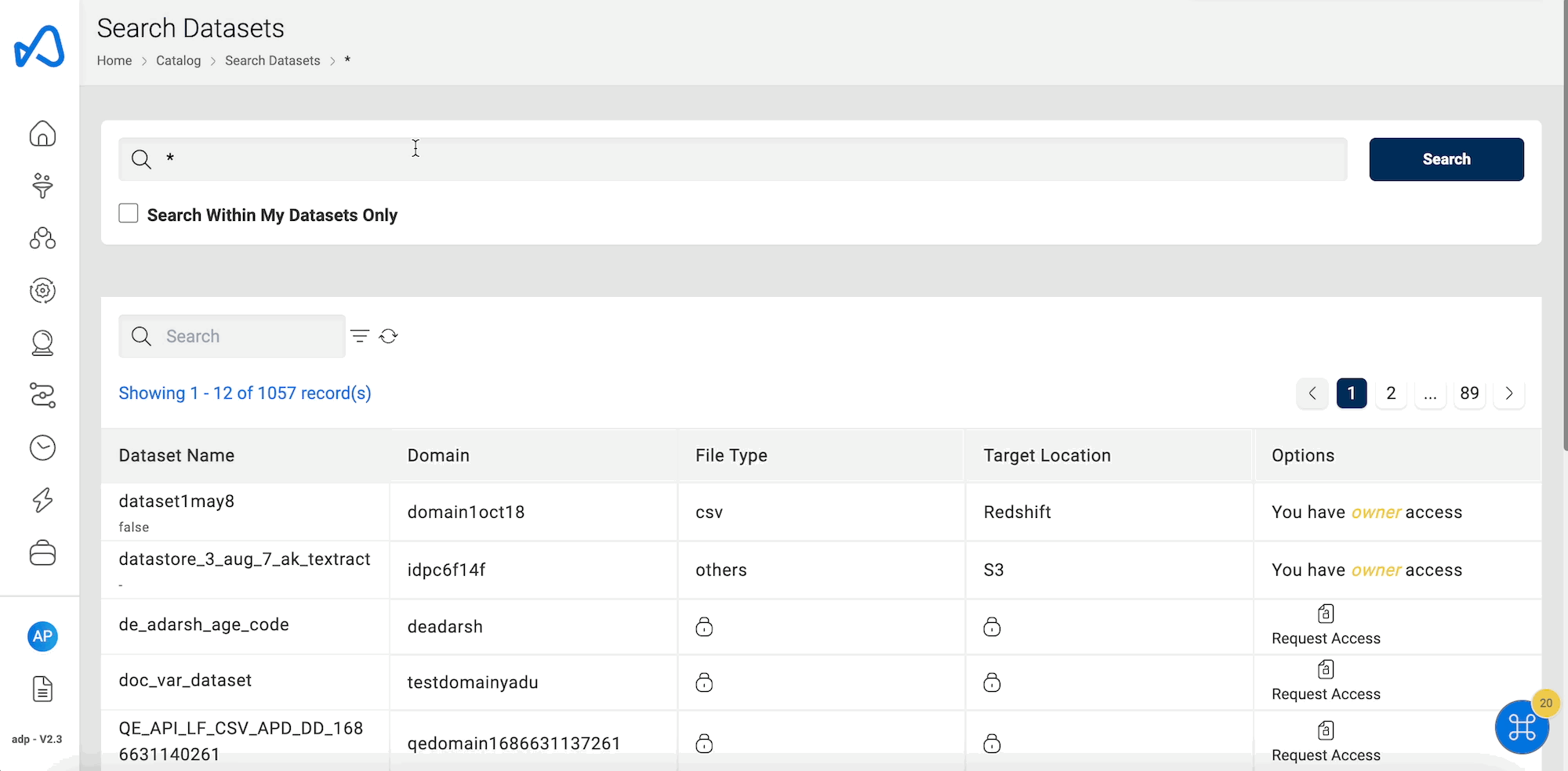Expand pagination ellipsis
Viewport: 1568px width, 771px height.
pyautogui.click(x=1430, y=393)
